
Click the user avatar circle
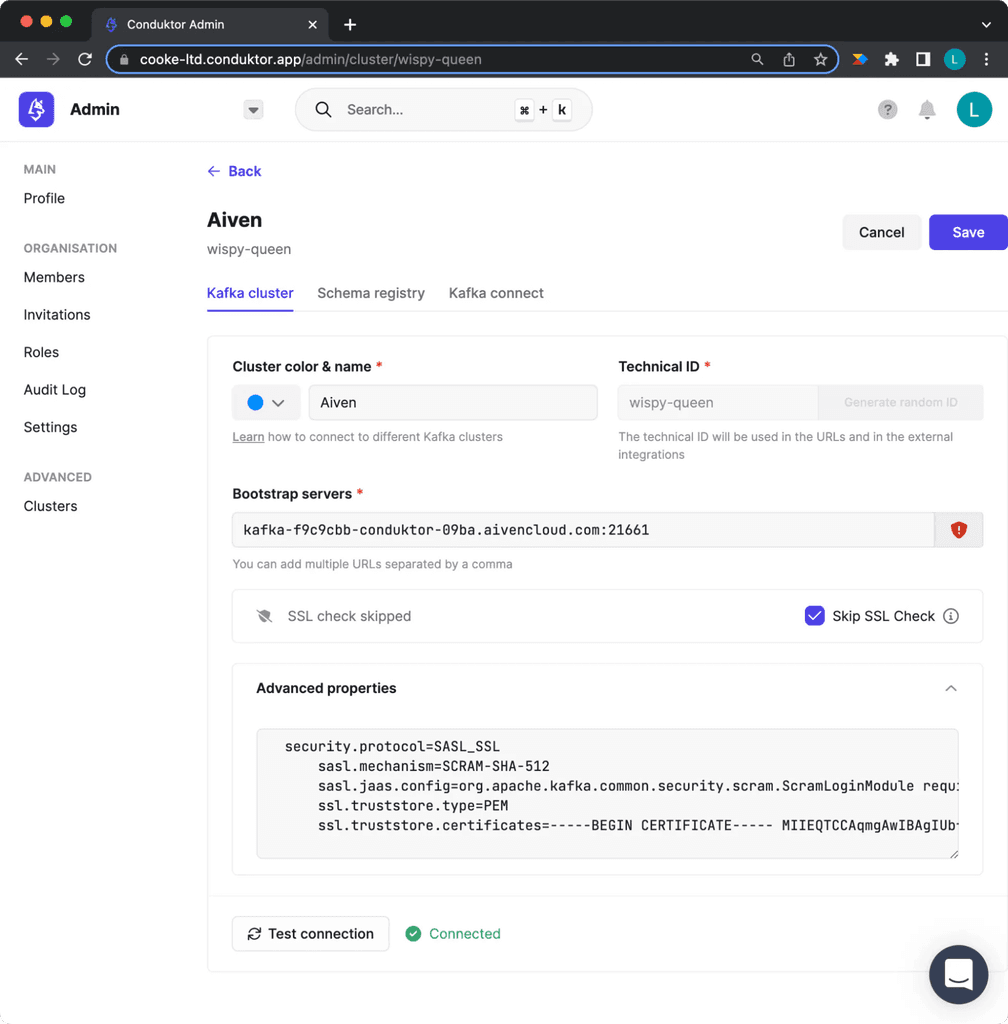coord(974,109)
